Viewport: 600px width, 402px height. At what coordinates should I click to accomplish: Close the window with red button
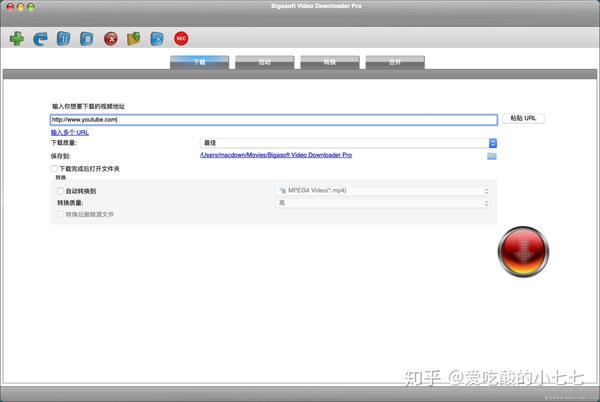click(x=10, y=7)
